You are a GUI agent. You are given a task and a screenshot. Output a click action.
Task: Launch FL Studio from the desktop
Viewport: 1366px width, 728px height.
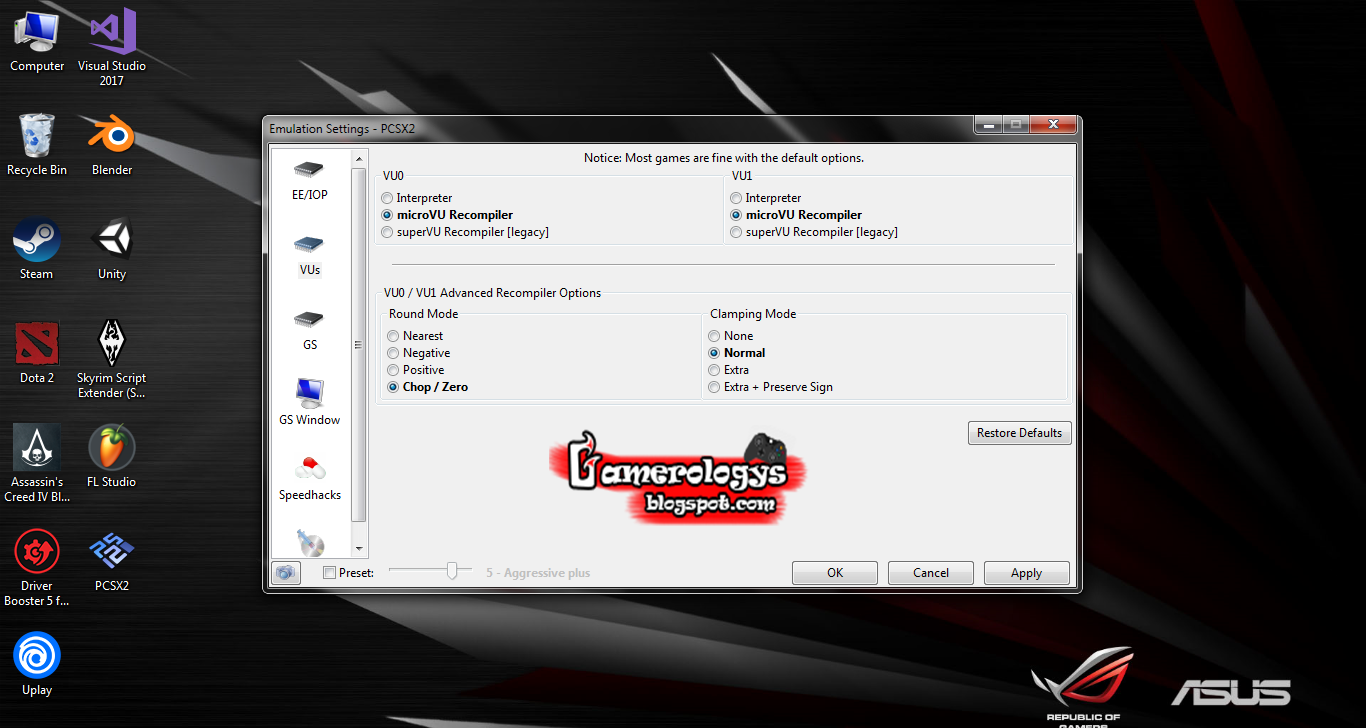112,457
